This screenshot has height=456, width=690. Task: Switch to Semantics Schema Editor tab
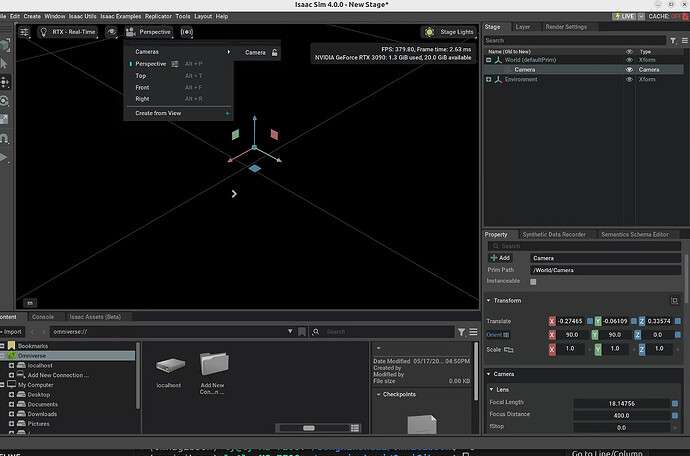(x=635, y=235)
